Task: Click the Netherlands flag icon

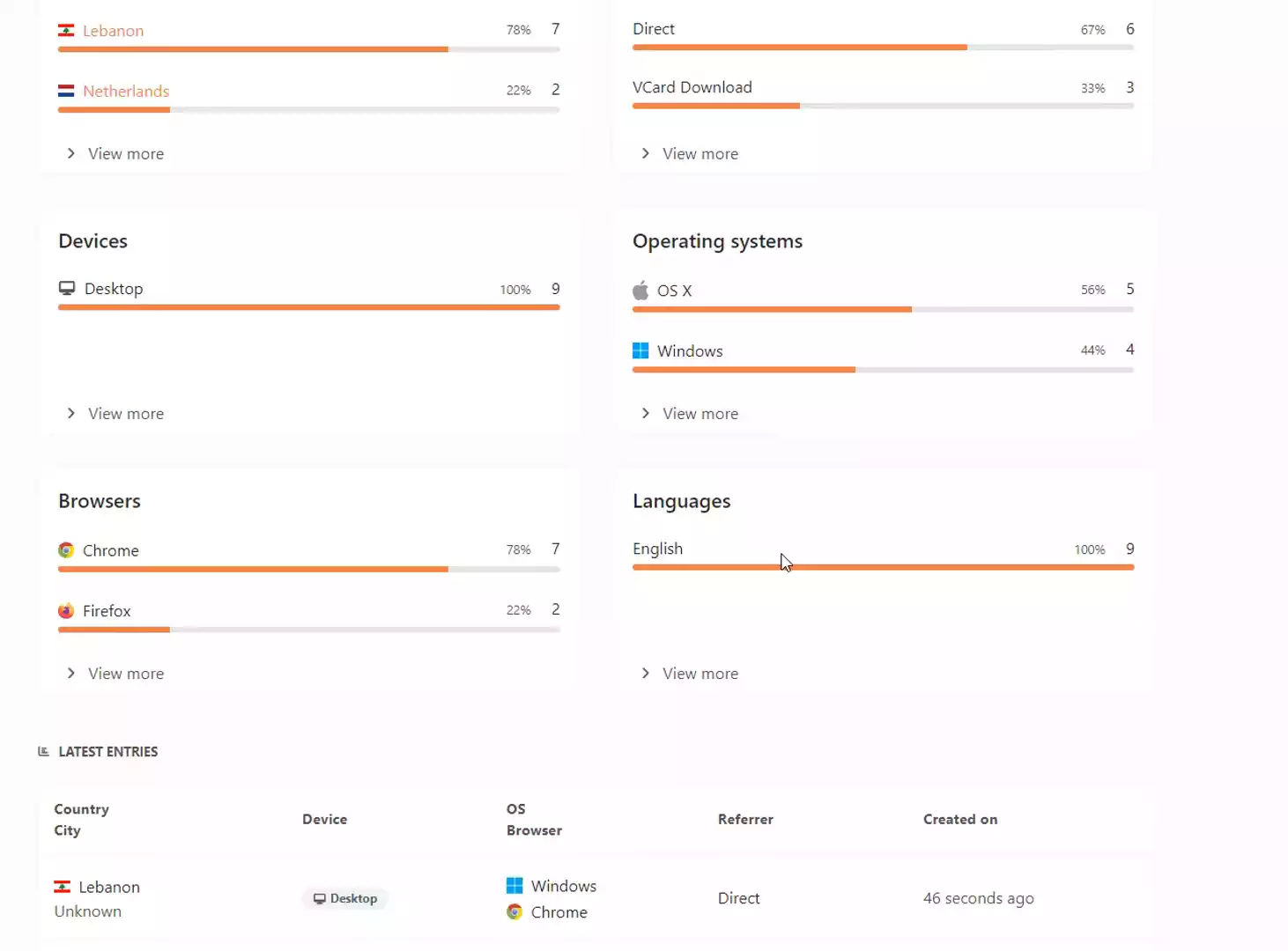Action: tap(66, 91)
